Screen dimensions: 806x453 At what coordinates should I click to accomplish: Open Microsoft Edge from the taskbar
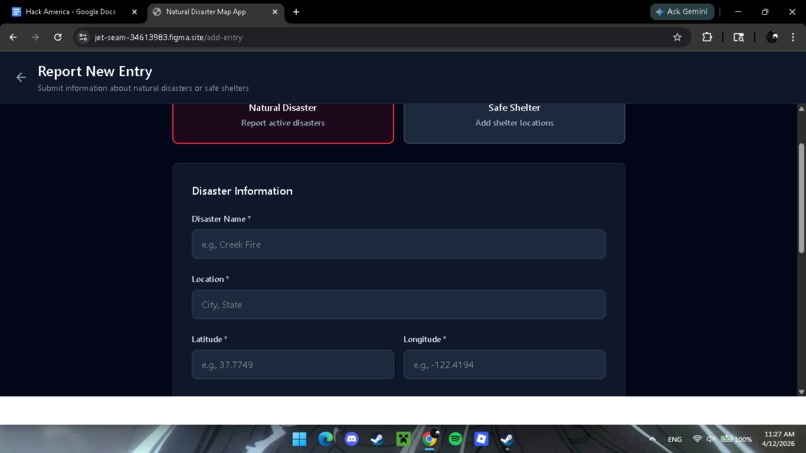325,439
